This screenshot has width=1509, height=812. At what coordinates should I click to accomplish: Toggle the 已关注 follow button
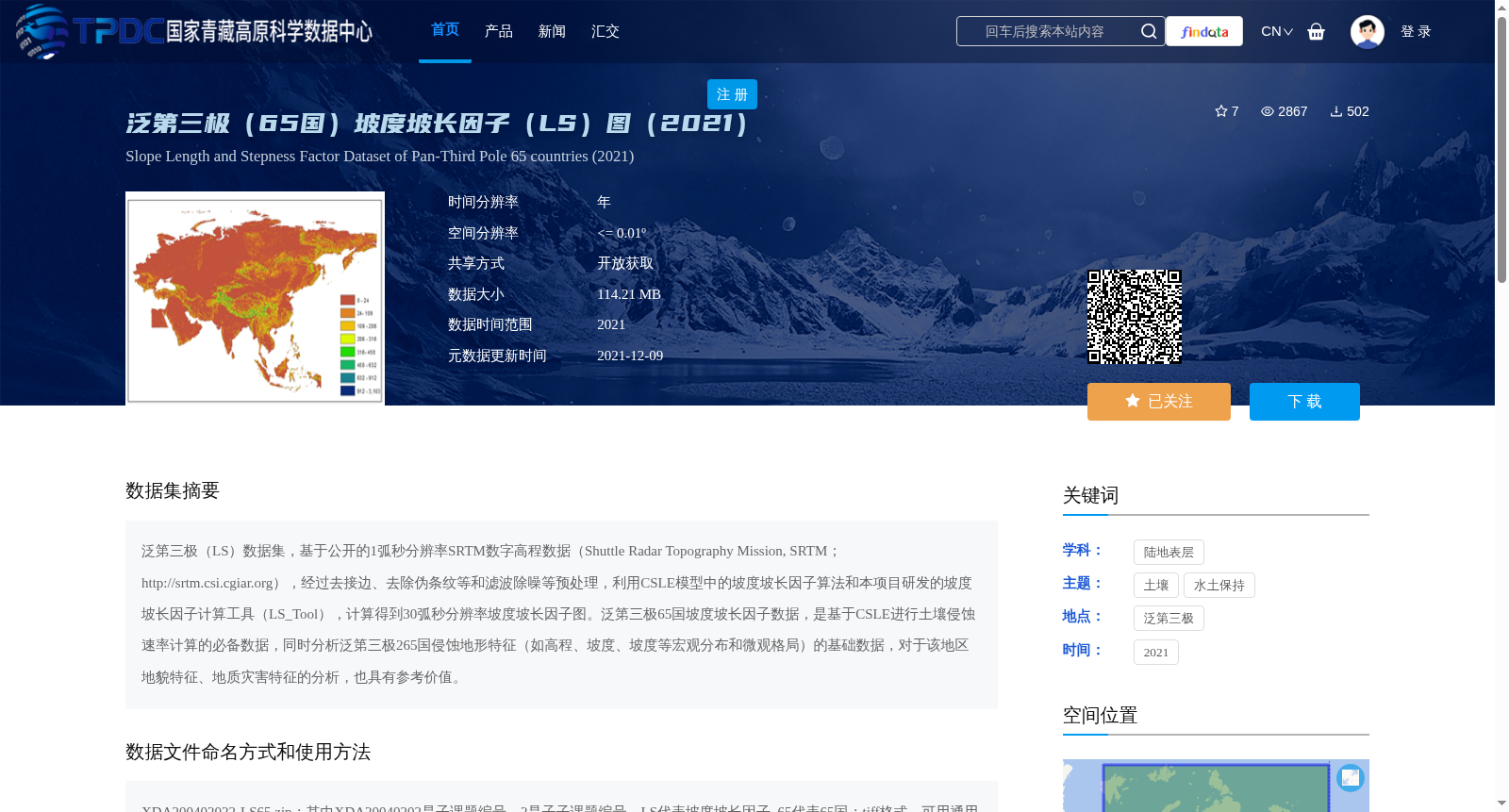pyautogui.click(x=1159, y=402)
